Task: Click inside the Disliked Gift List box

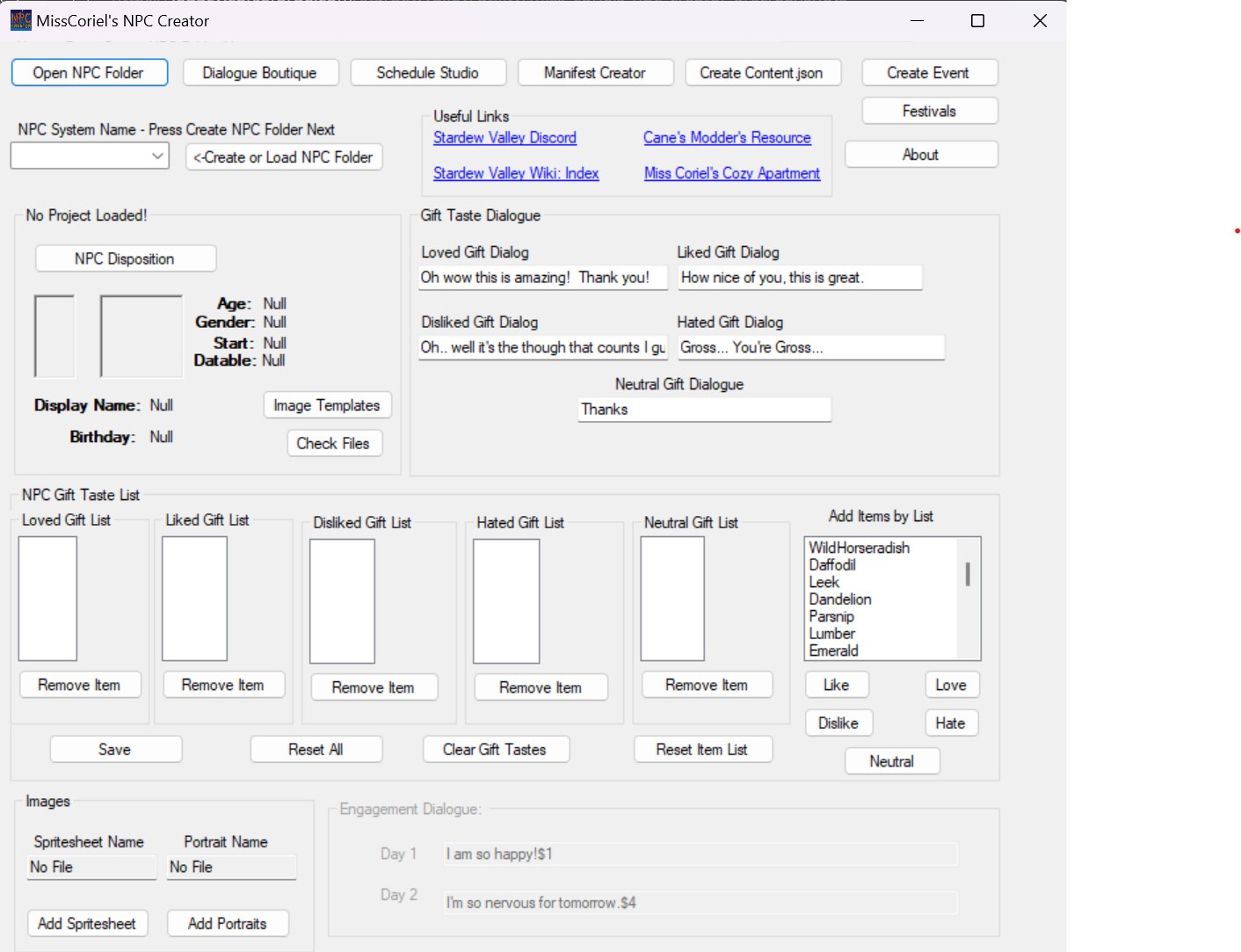Action: 343,601
